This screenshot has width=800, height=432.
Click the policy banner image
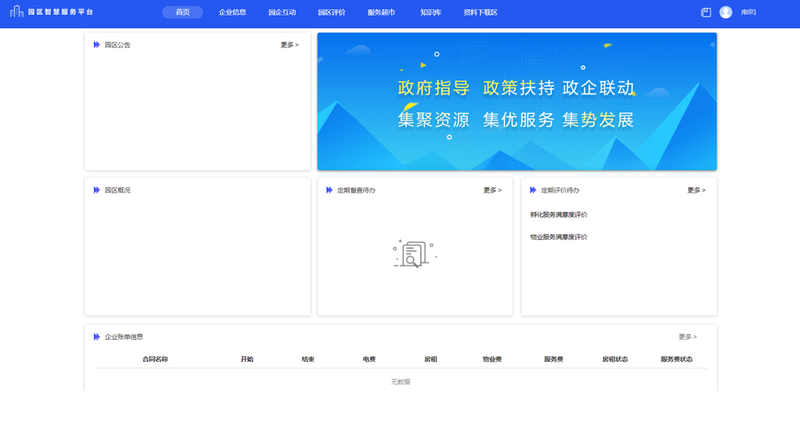(517, 101)
